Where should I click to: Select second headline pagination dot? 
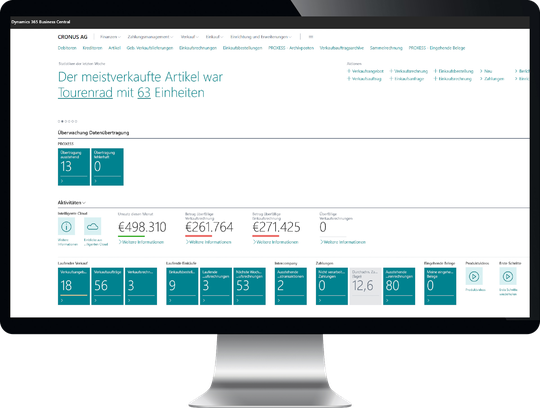(62, 121)
